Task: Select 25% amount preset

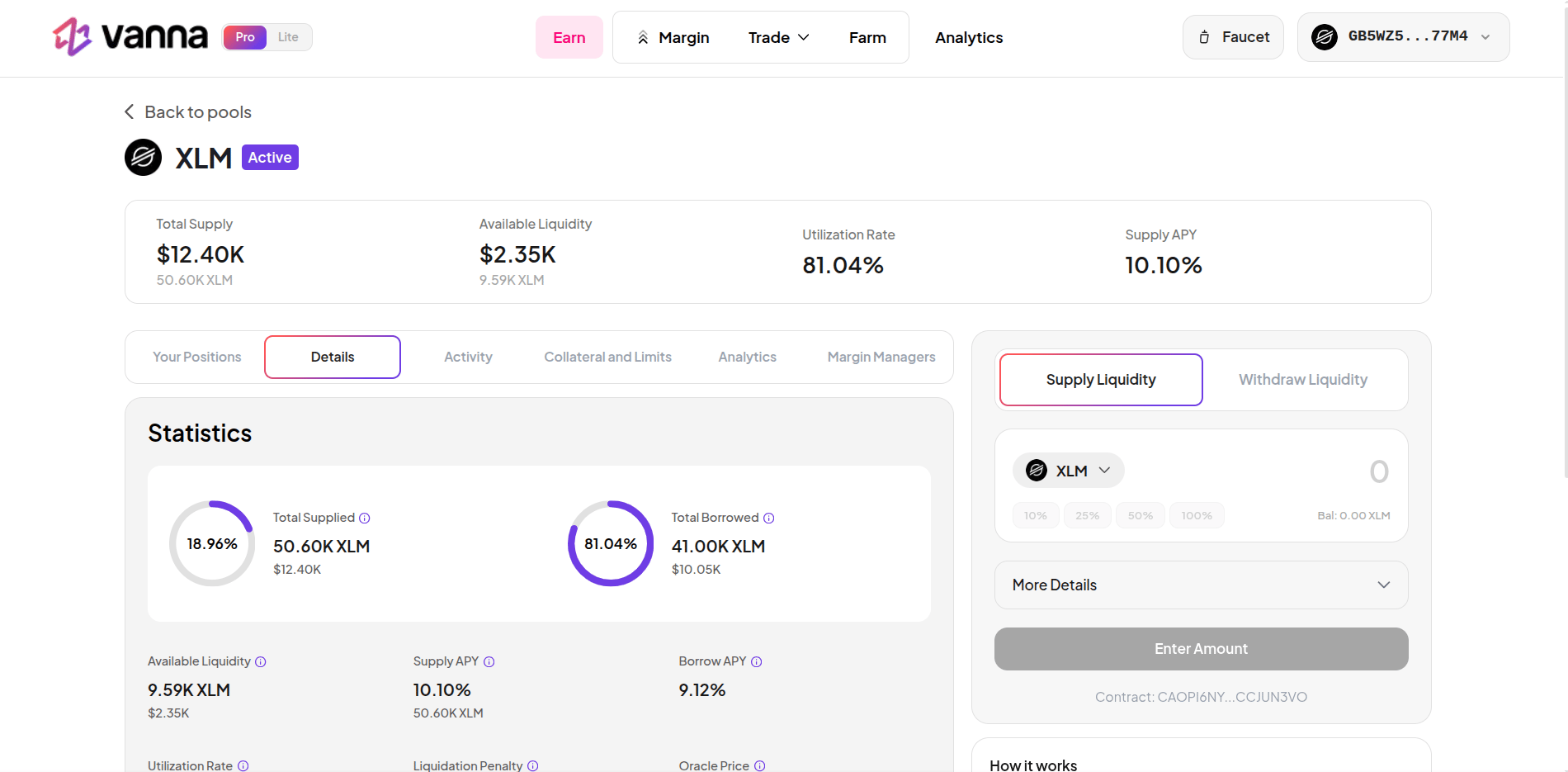Action: pyautogui.click(x=1087, y=515)
